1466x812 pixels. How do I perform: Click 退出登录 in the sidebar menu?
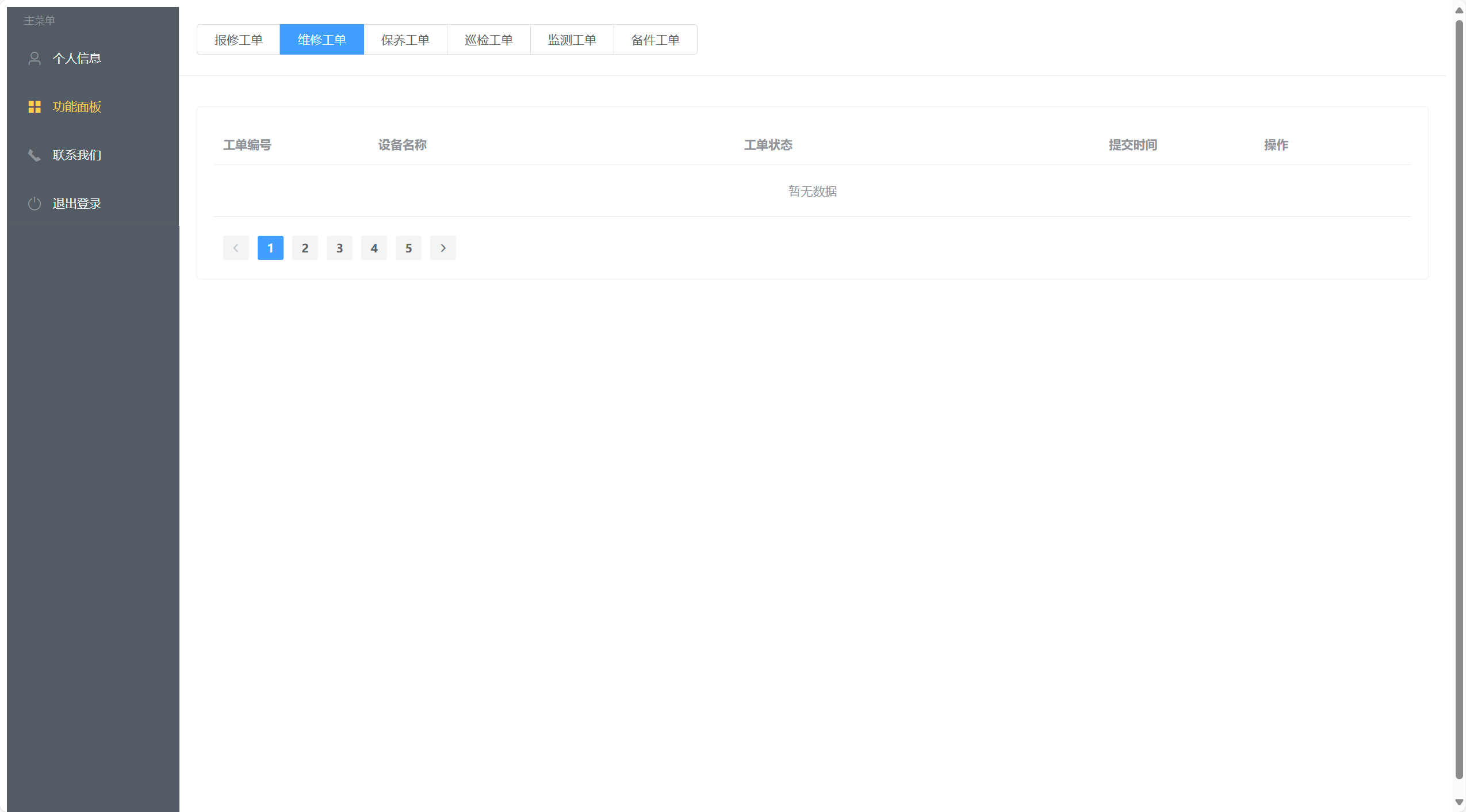[x=76, y=204]
